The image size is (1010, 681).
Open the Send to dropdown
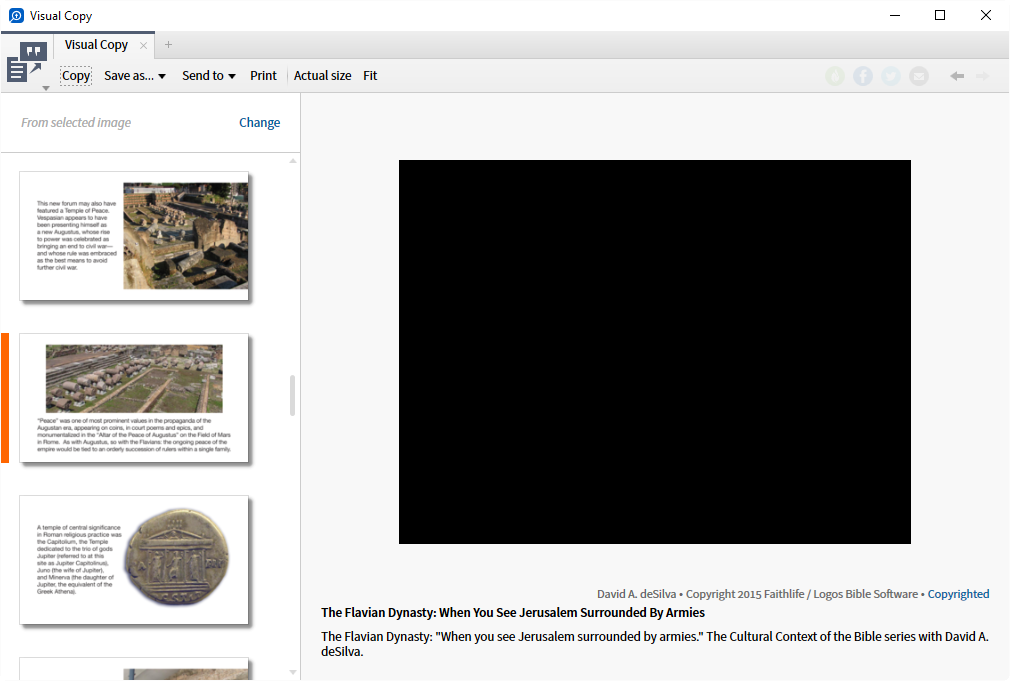(x=209, y=76)
